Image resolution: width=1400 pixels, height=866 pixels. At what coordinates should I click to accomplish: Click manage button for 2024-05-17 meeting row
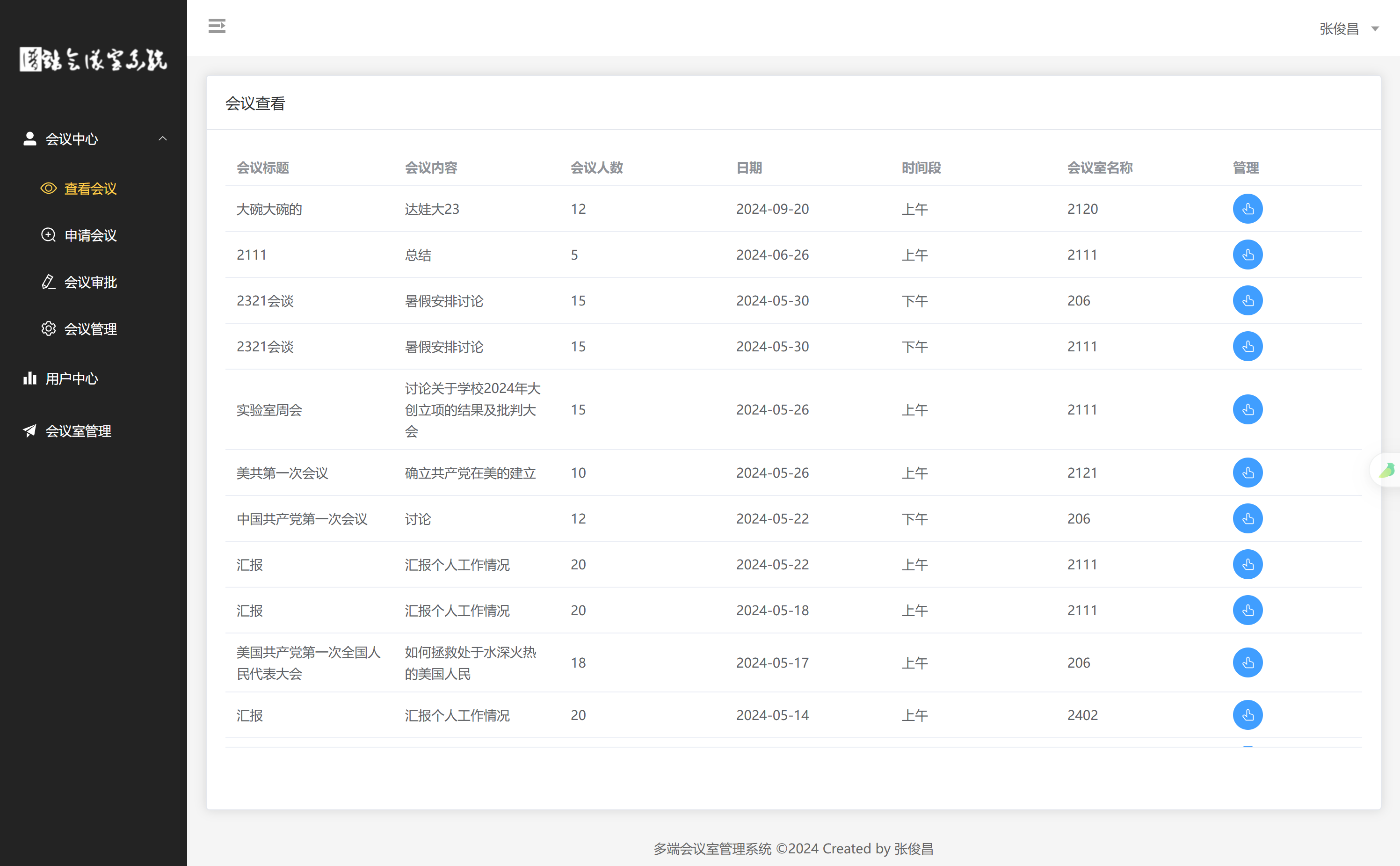(1248, 662)
